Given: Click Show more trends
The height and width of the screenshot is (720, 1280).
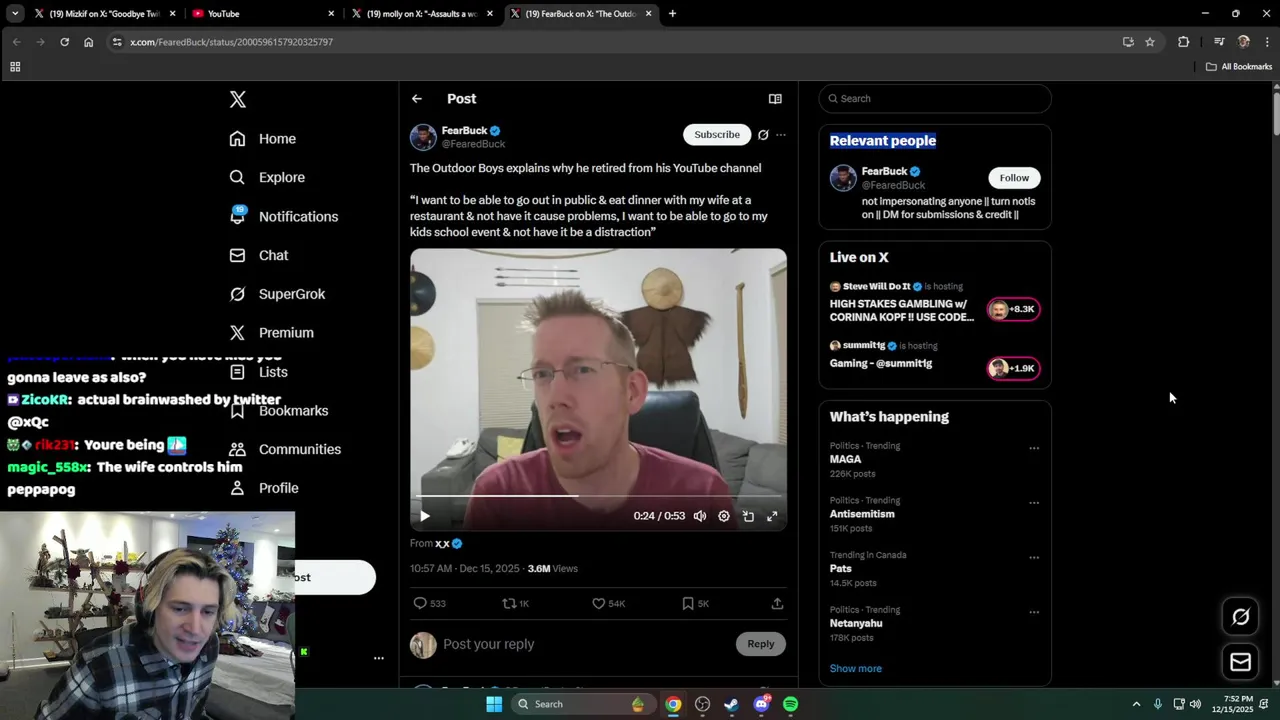Looking at the screenshot, I should tap(856, 668).
